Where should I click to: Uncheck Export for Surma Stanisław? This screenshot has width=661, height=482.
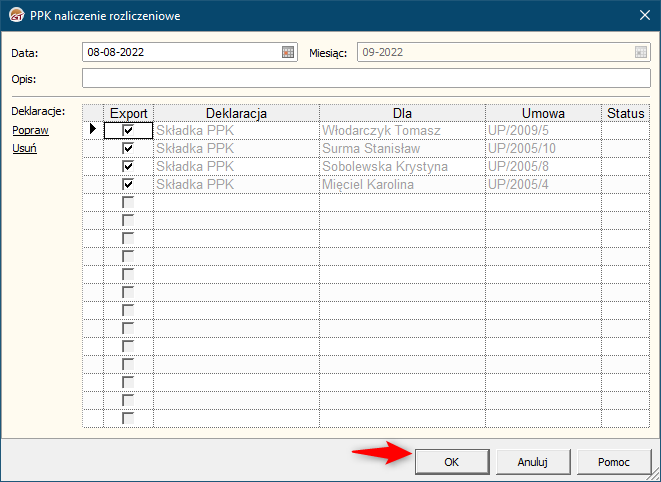[128, 148]
